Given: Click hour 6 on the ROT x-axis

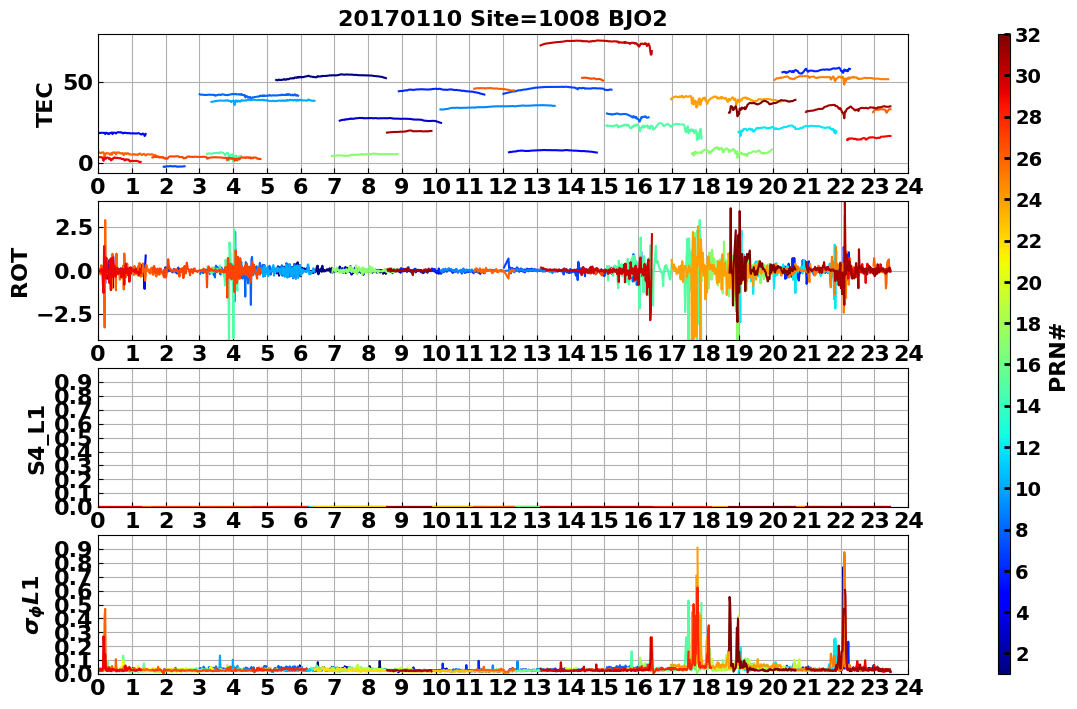Looking at the screenshot, I should pos(301,354).
